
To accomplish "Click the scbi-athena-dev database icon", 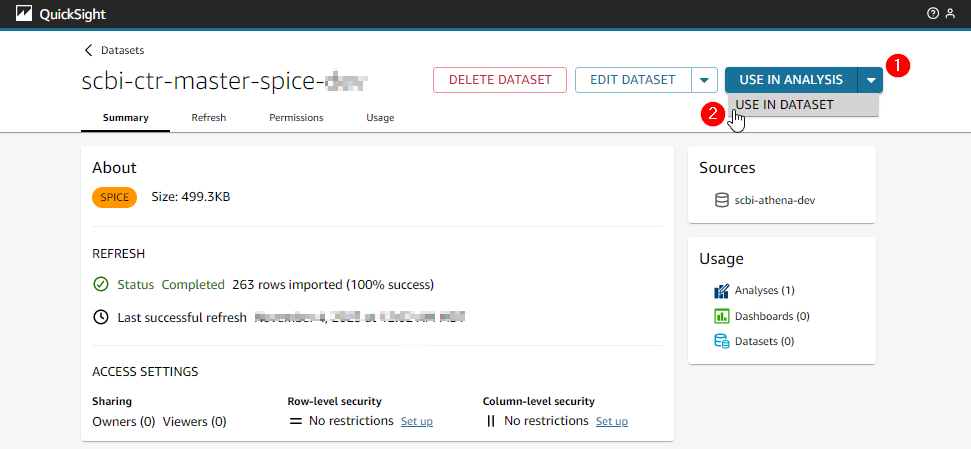I will 721,201.
